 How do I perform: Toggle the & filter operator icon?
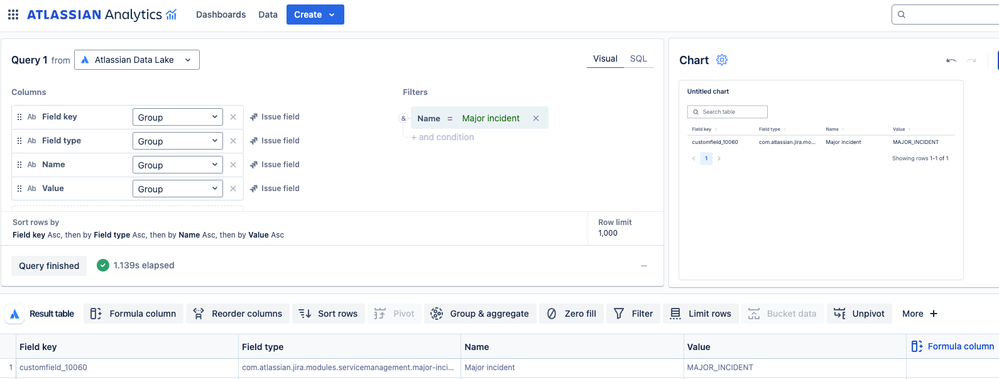[403, 118]
